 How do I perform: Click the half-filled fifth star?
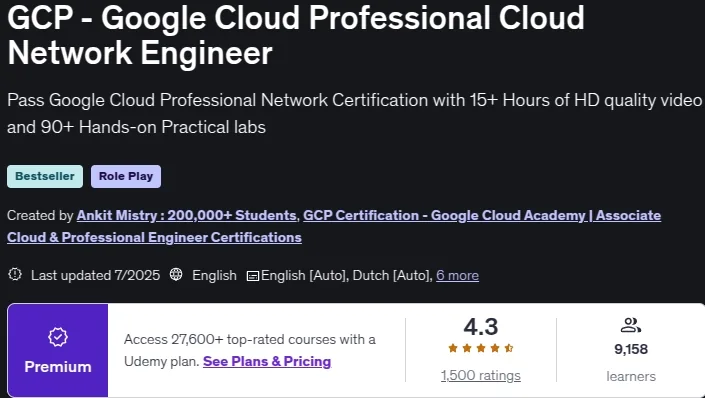(x=509, y=348)
